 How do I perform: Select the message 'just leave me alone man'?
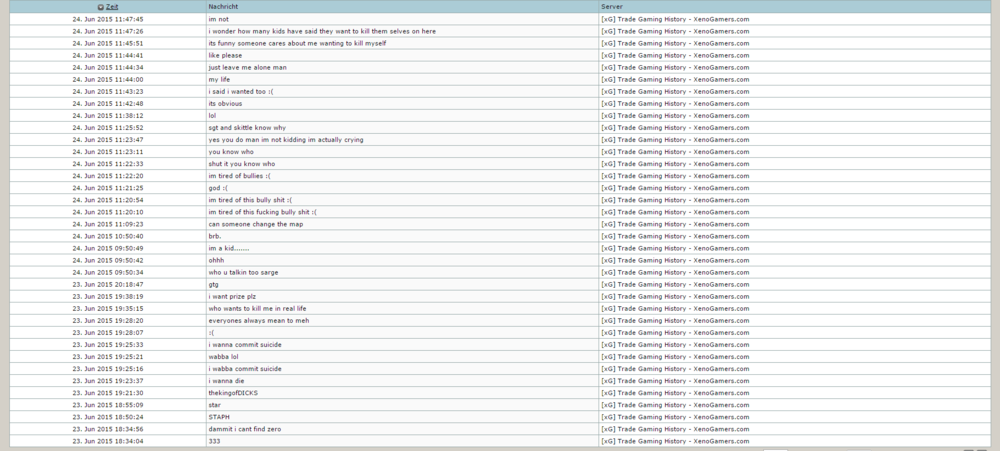(248, 68)
